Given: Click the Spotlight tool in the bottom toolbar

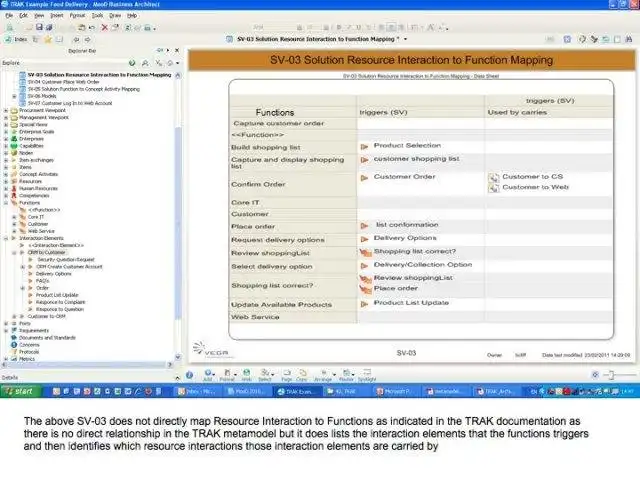Looking at the screenshot, I should click(367, 375).
